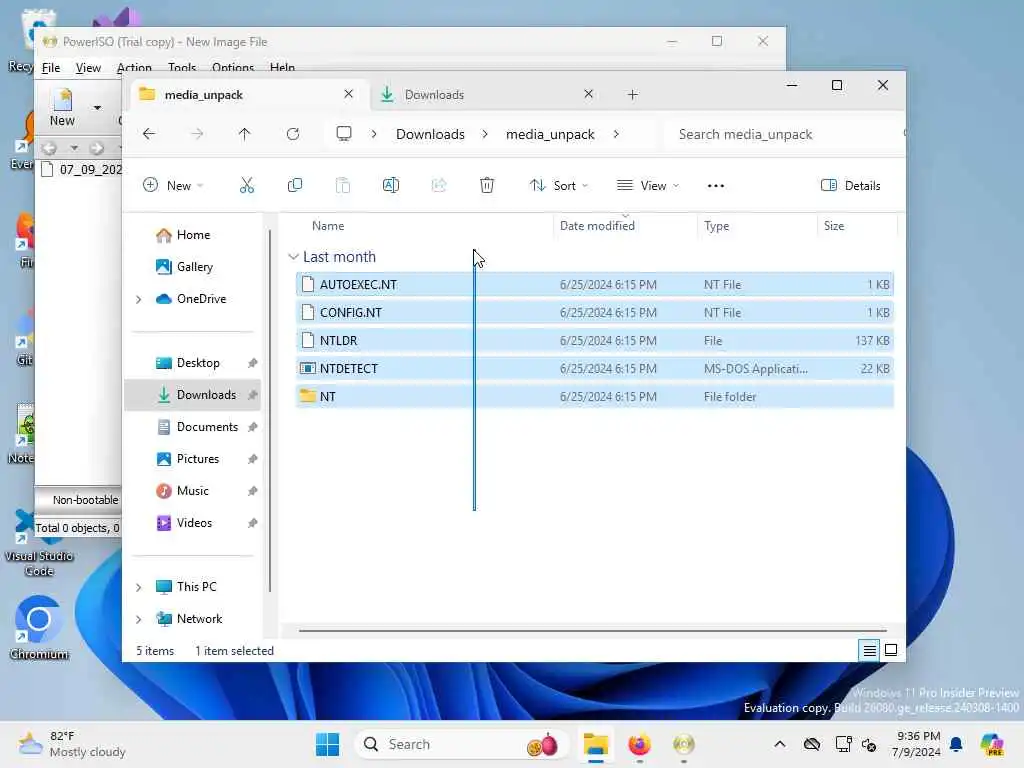Screen dimensions: 1024x768
Task: Select the CONFIG.NT file
Action: pyautogui.click(x=594, y=313)
